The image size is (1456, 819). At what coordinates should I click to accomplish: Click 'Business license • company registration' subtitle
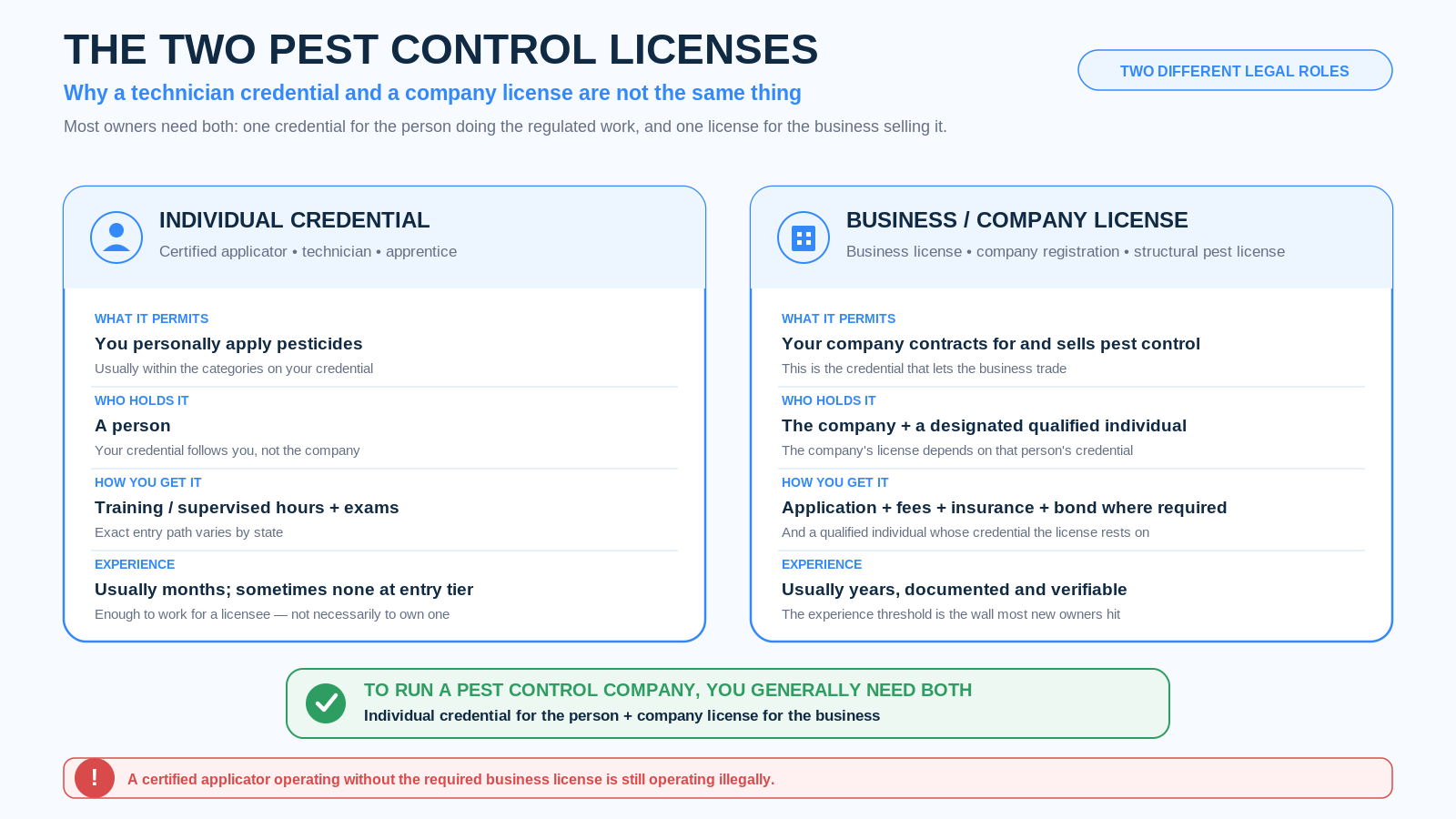[1066, 251]
